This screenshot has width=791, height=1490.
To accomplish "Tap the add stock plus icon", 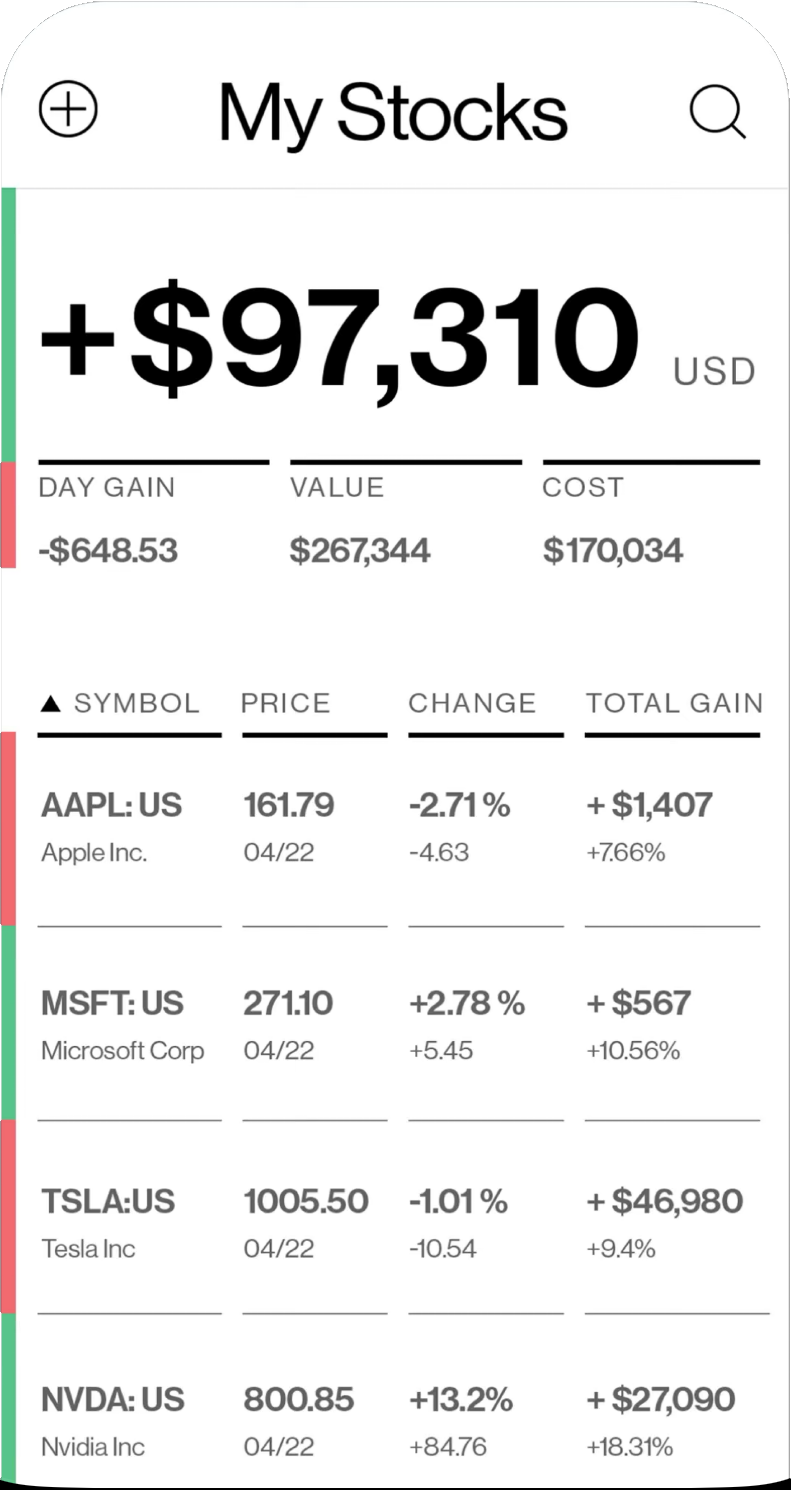I will click(x=68, y=108).
